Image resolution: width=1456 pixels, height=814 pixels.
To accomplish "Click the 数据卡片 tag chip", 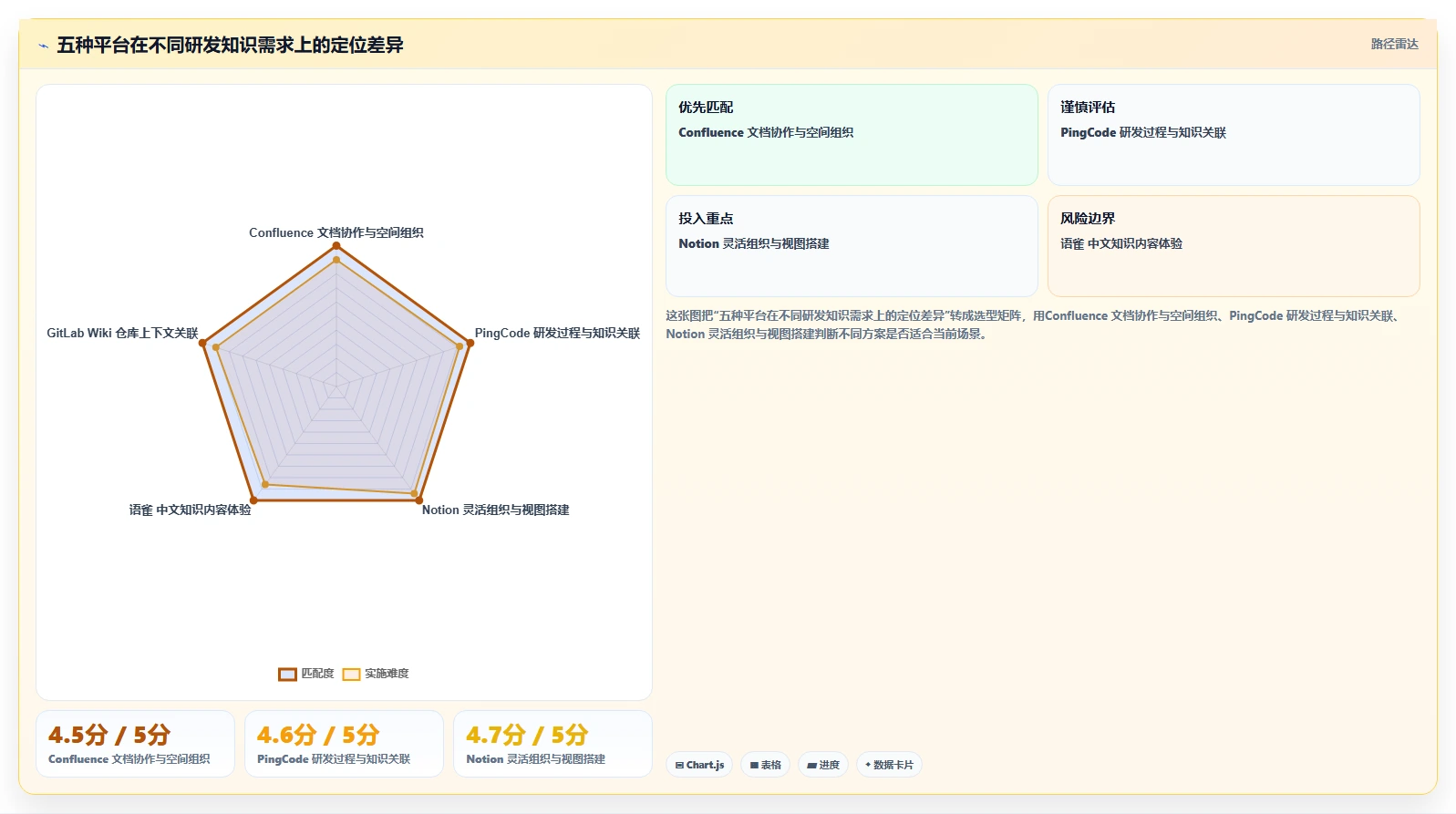I will tap(889, 765).
